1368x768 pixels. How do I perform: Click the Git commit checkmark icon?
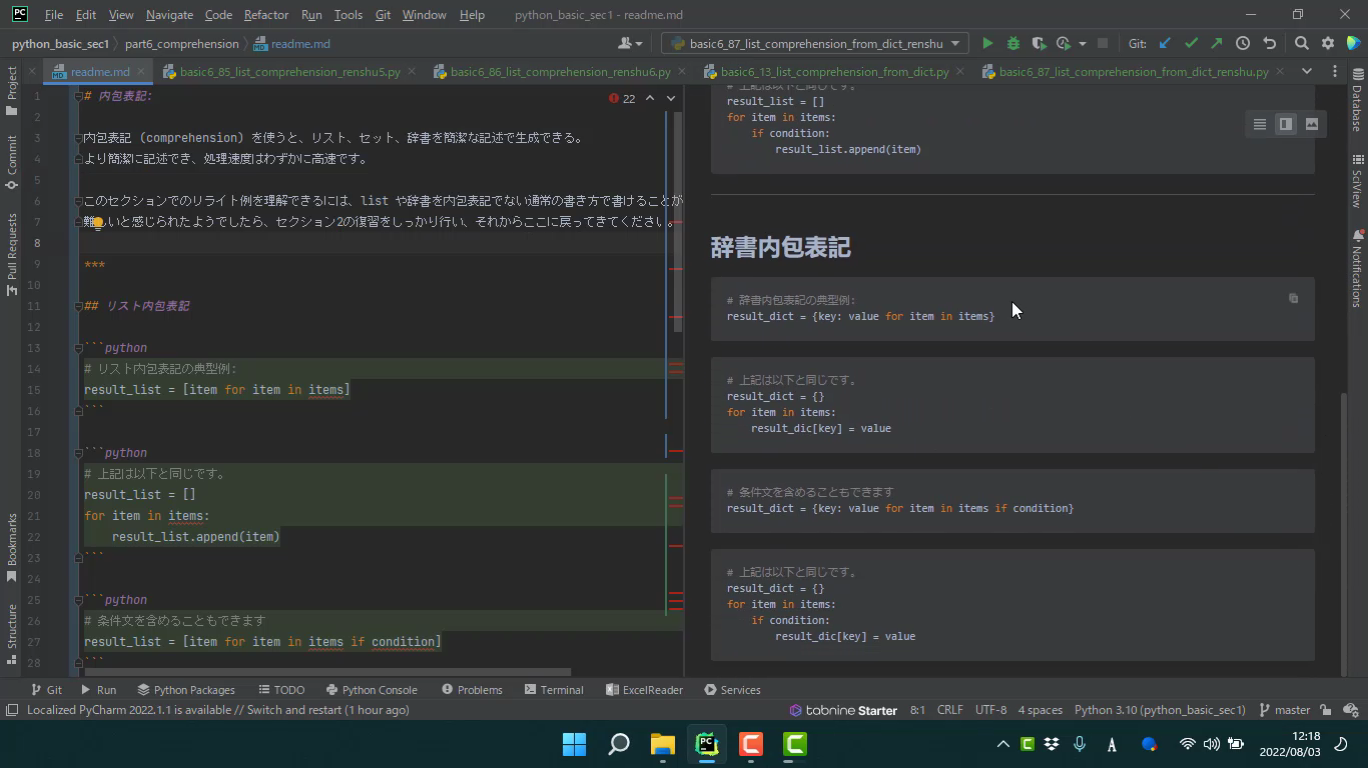click(1190, 43)
